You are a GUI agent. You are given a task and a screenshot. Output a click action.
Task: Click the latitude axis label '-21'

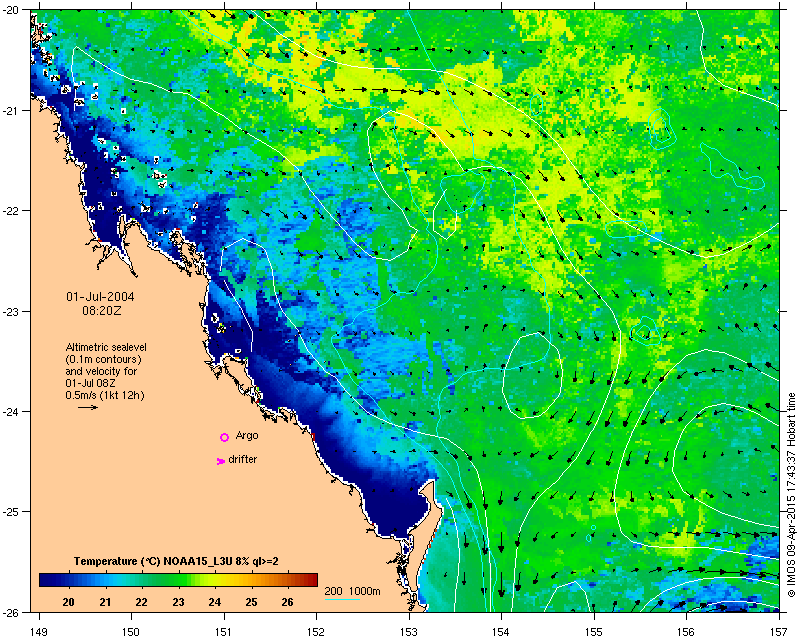(x=11, y=111)
